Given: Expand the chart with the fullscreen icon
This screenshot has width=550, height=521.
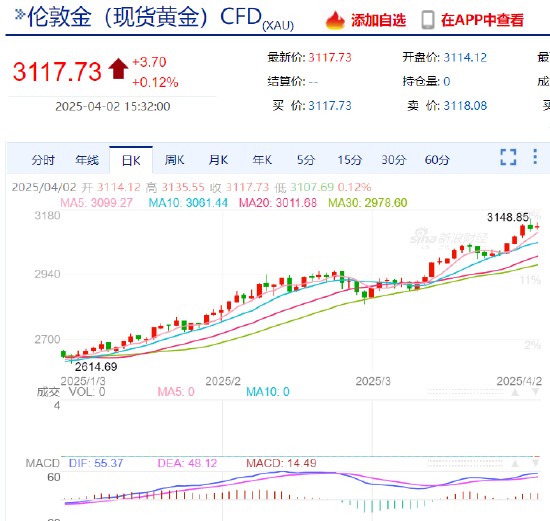Looking at the screenshot, I should [x=508, y=157].
